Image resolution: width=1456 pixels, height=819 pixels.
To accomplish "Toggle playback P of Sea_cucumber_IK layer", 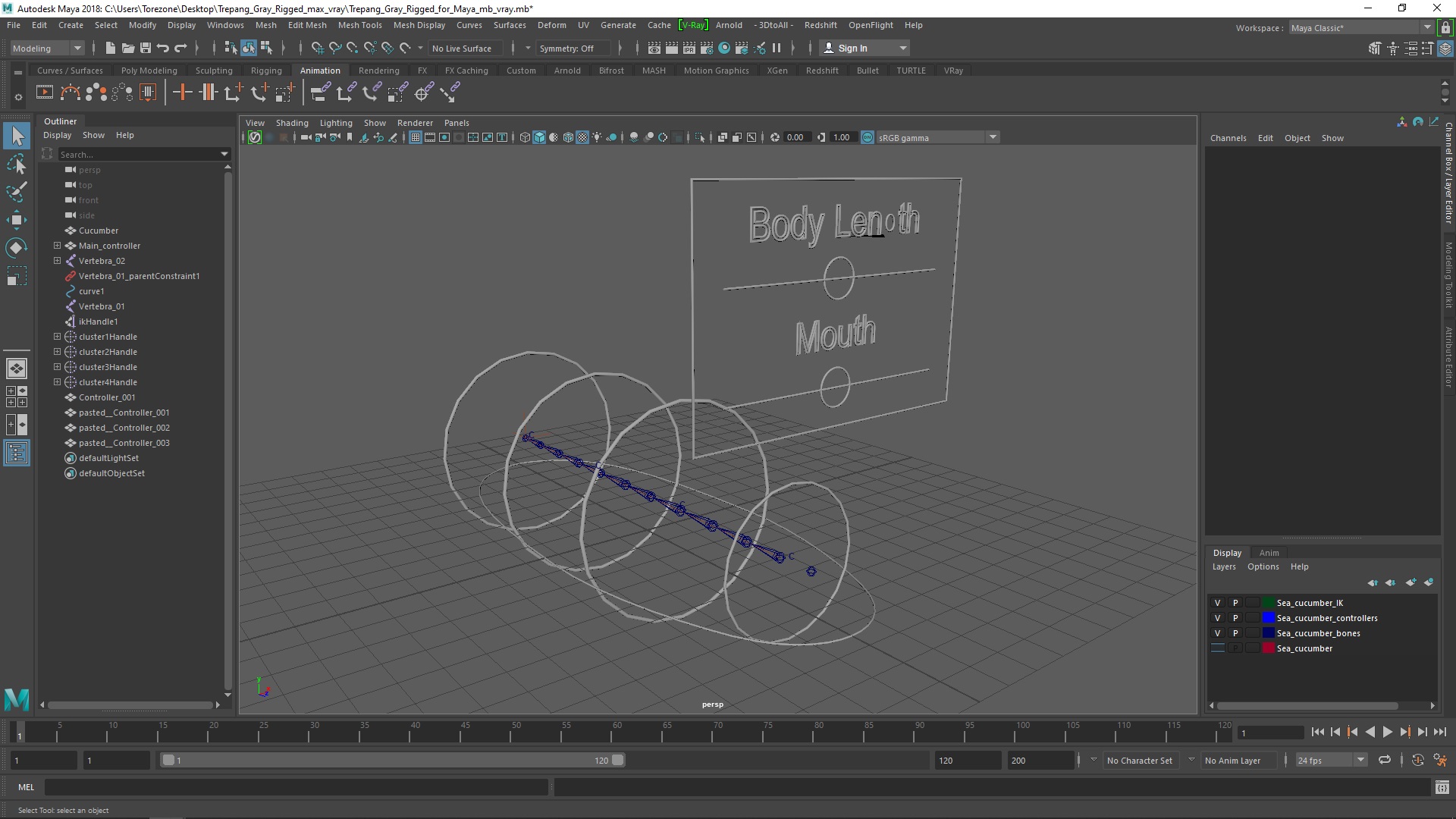I will (1235, 603).
